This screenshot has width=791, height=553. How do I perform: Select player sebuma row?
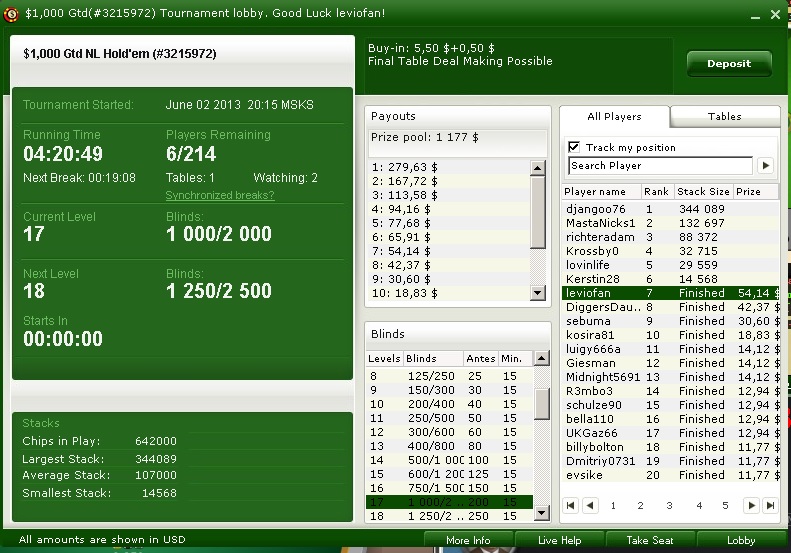[x=670, y=321]
